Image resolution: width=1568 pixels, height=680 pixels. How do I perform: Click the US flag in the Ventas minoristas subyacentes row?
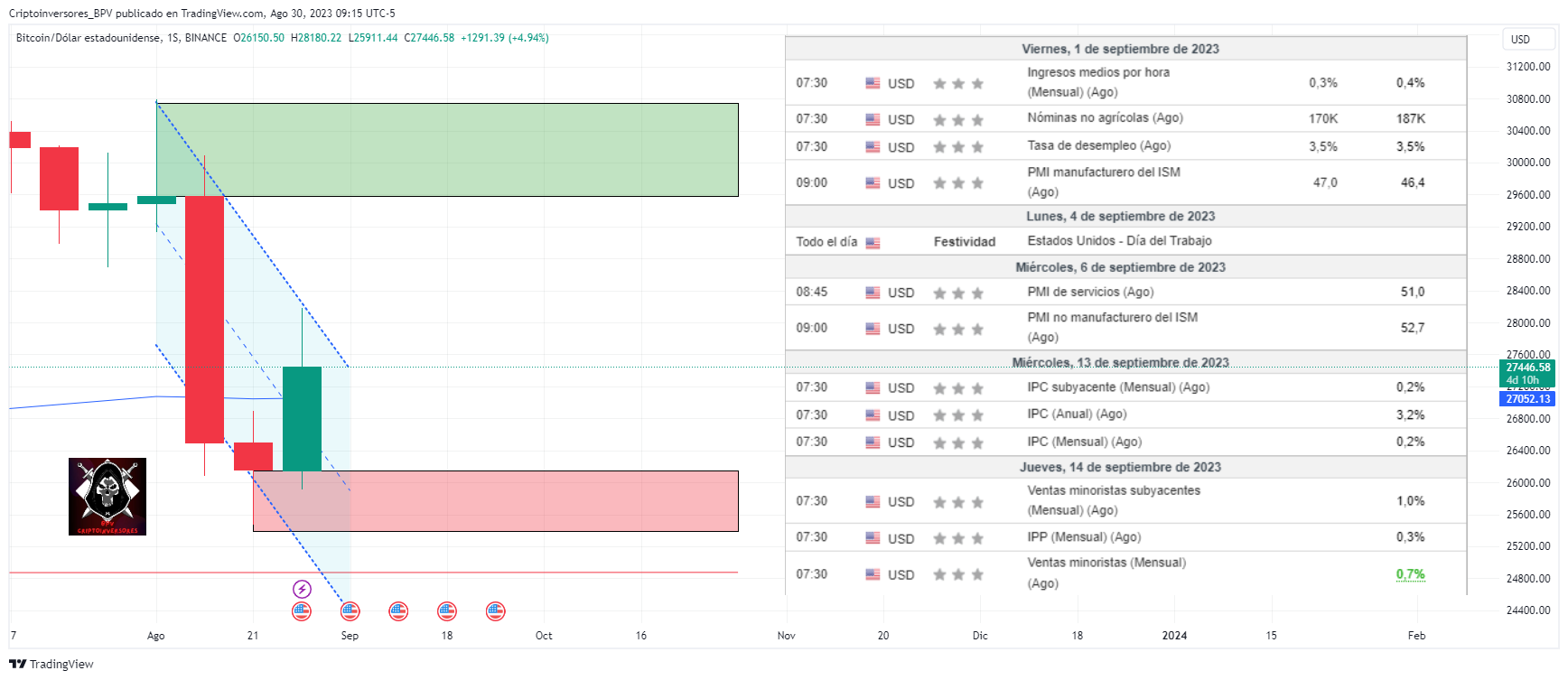[x=873, y=501]
